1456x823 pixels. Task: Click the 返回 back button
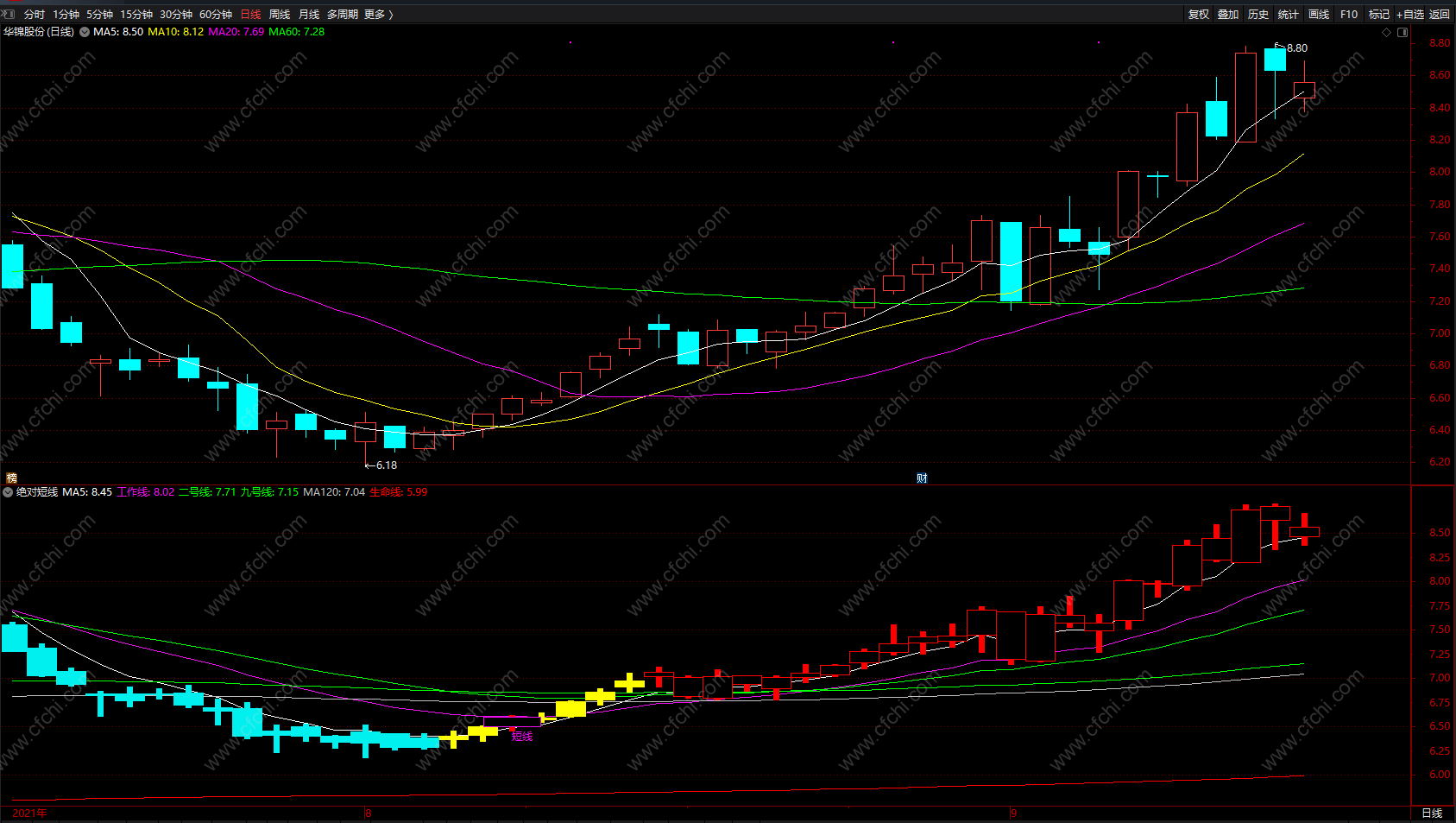(x=1440, y=15)
